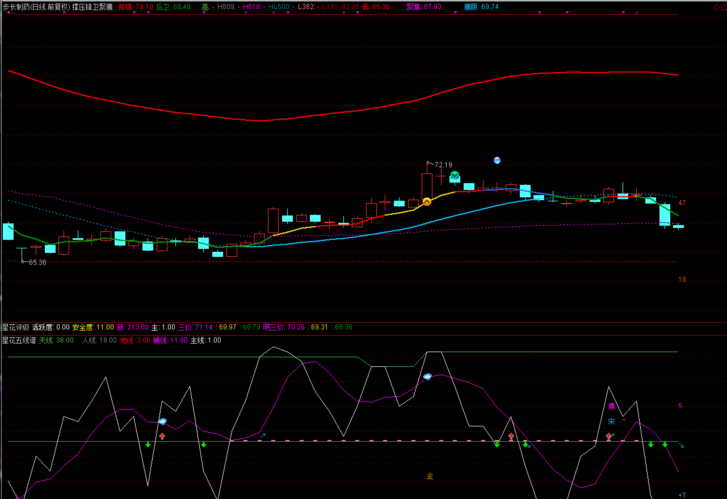Click the diamond icon near the 72.19 peak oscillator
The height and width of the screenshot is (499, 727).
click(x=427, y=377)
